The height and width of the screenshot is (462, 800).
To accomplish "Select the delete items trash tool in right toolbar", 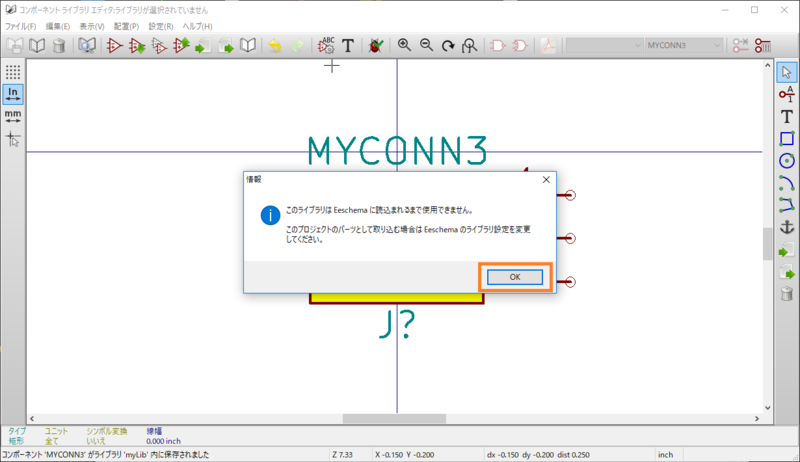I will tap(787, 294).
